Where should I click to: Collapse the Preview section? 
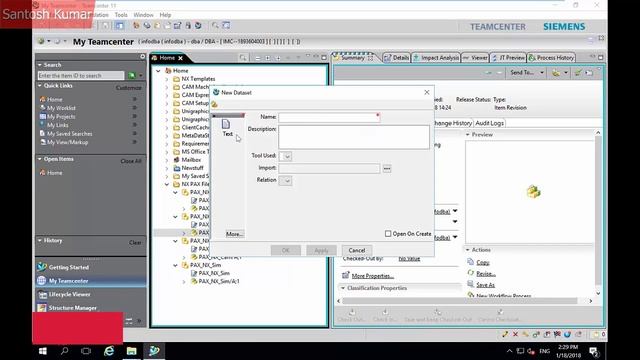point(468,135)
